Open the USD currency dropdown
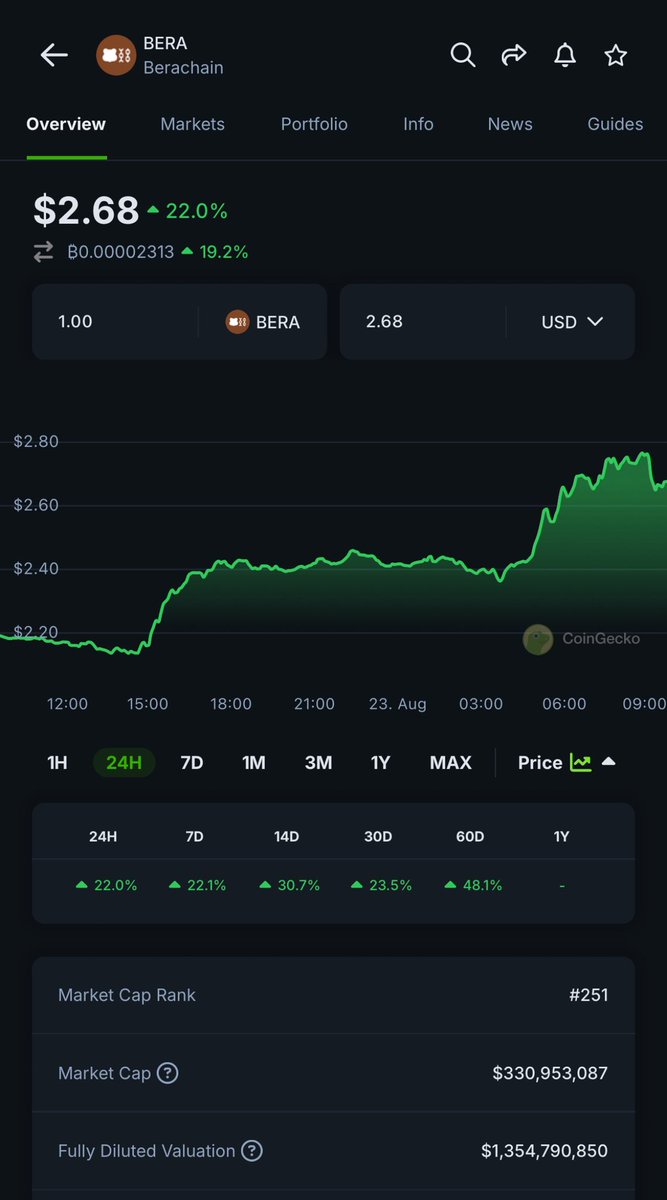667x1200 pixels. pos(572,322)
